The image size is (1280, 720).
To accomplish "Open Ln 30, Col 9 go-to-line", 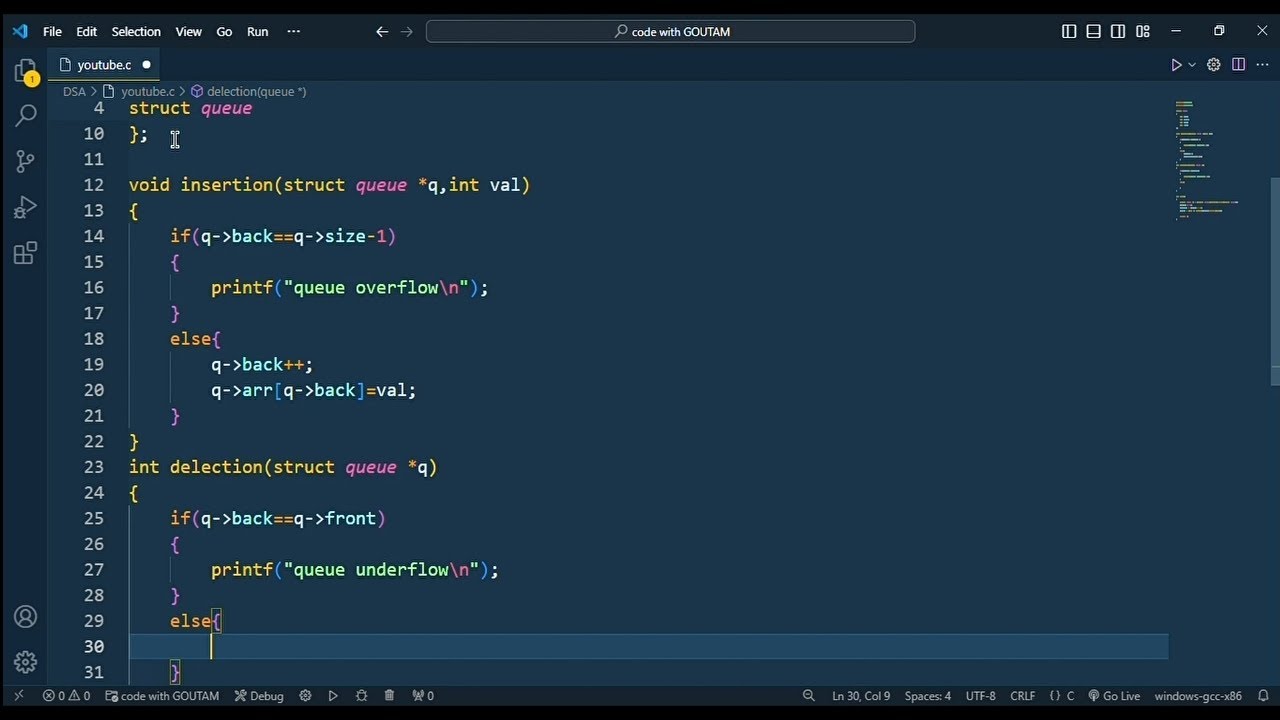I will click(x=861, y=696).
